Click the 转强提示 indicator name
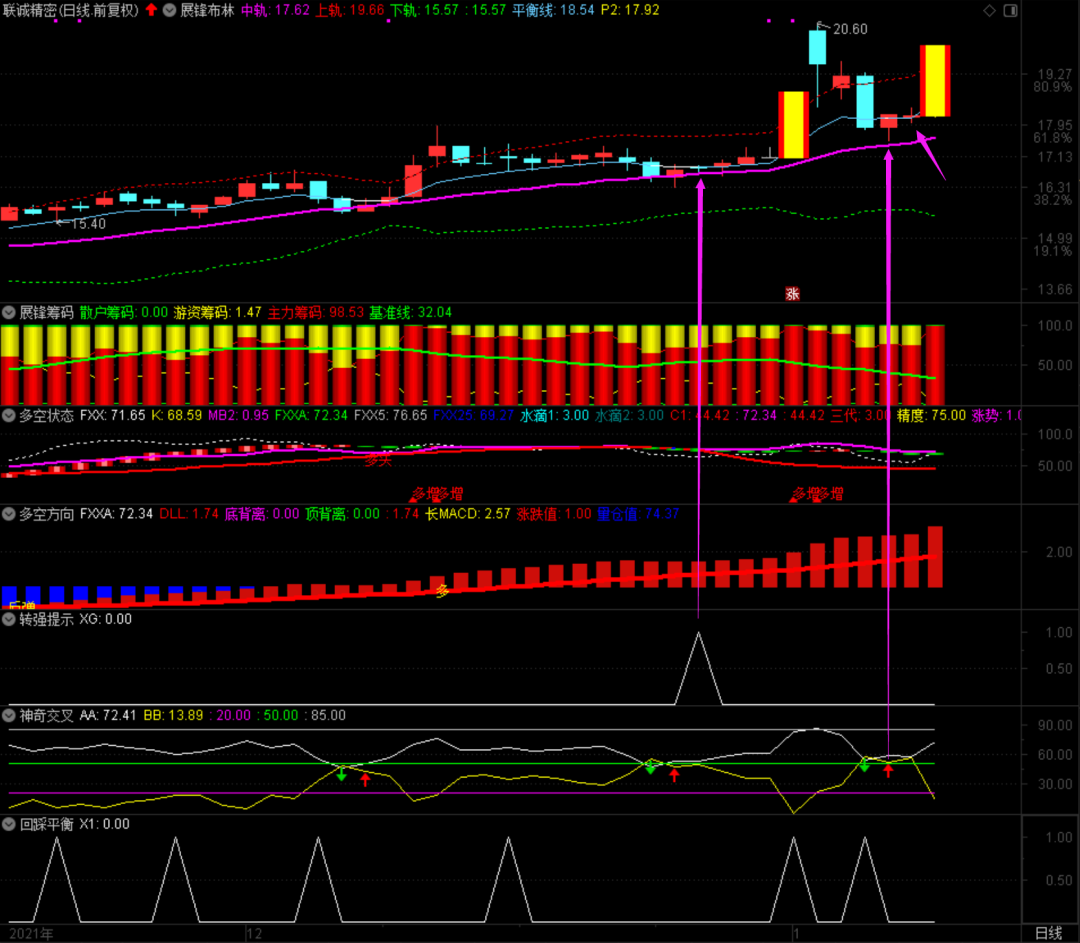1080x943 pixels. pos(46,619)
